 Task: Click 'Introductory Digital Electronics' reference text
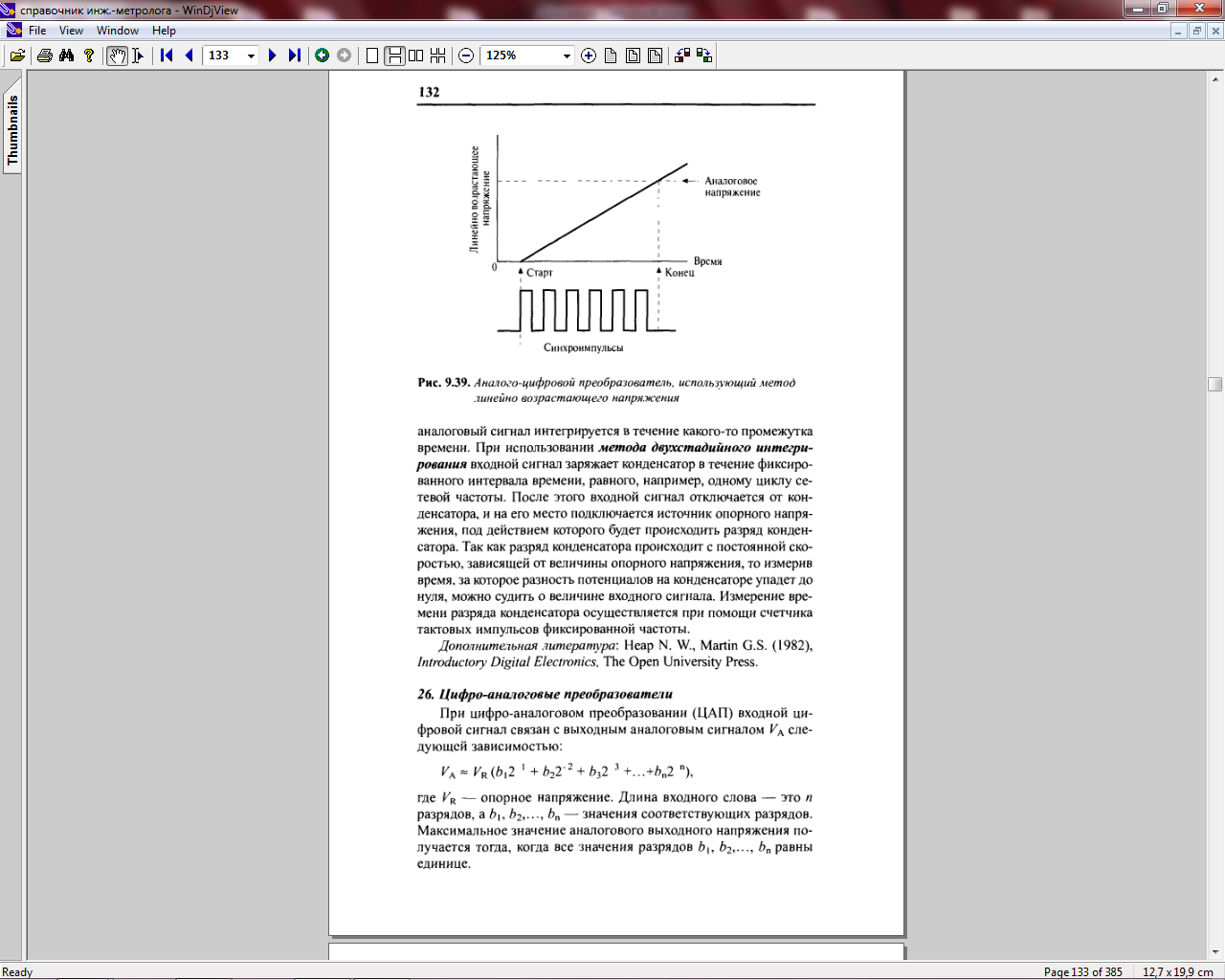[507, 662]
